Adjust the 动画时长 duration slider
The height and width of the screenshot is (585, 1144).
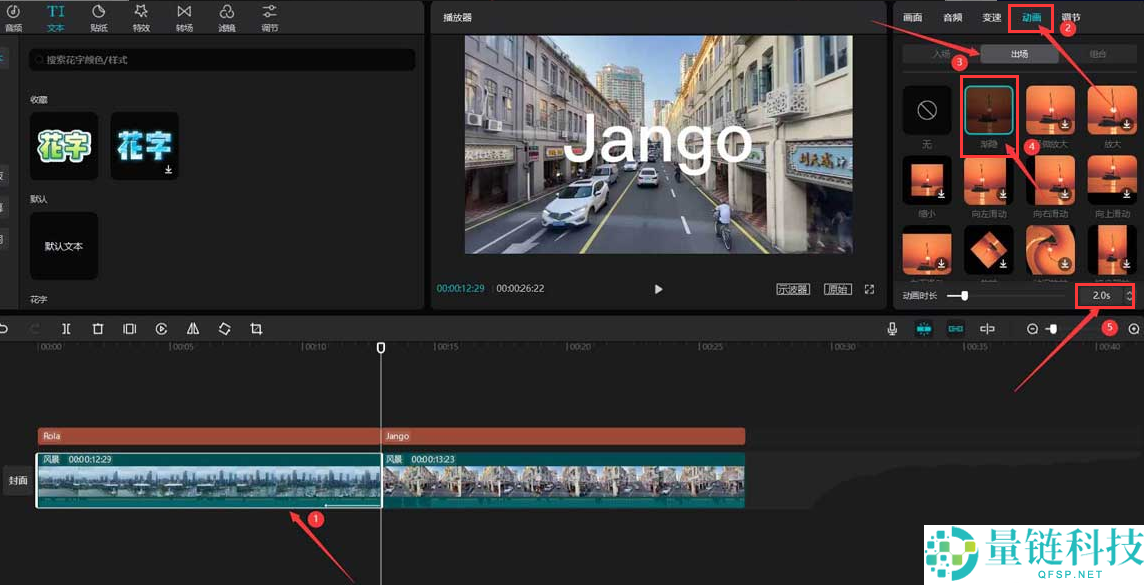pos(964,296)
